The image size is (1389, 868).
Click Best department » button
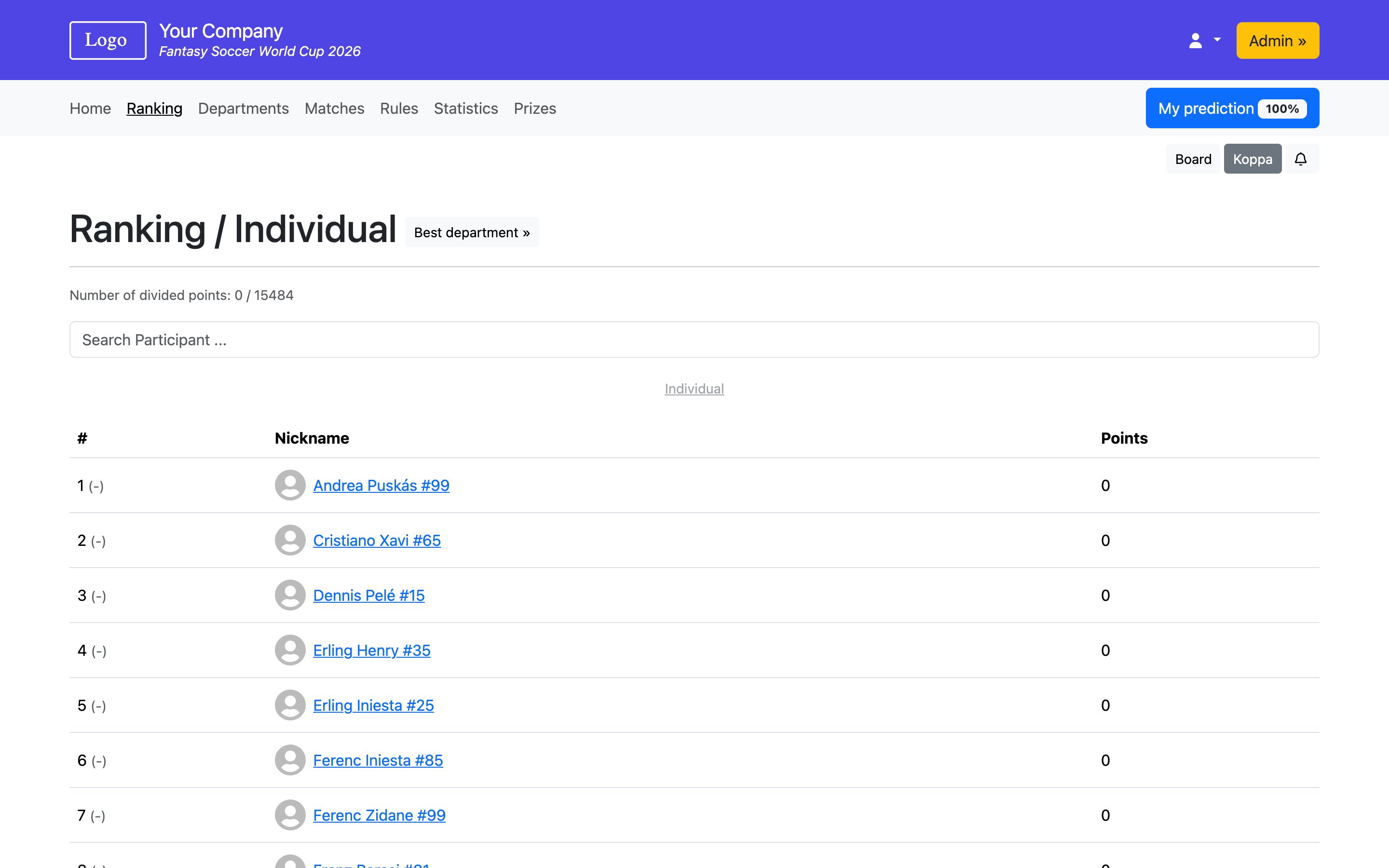471,232
